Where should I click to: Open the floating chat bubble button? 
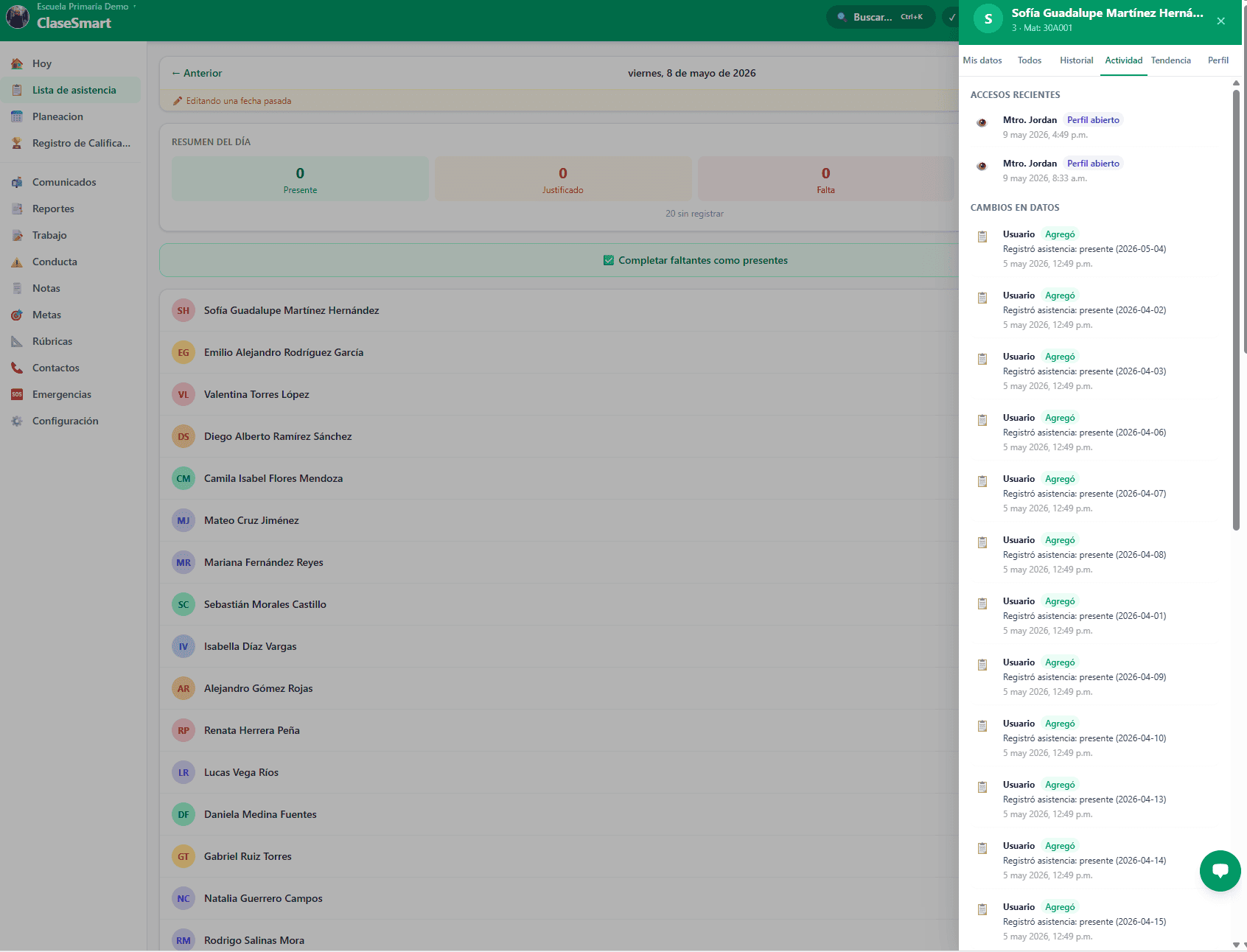[x=1220, y=870]
